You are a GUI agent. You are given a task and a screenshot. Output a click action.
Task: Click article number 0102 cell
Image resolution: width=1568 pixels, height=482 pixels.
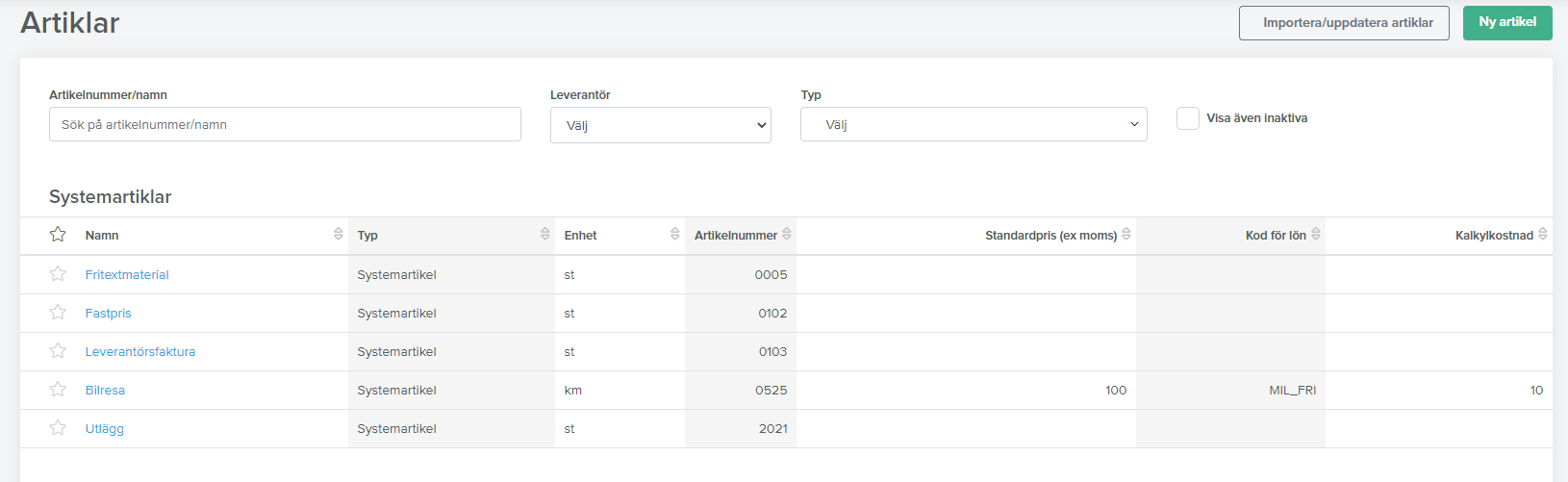(741, 313)
